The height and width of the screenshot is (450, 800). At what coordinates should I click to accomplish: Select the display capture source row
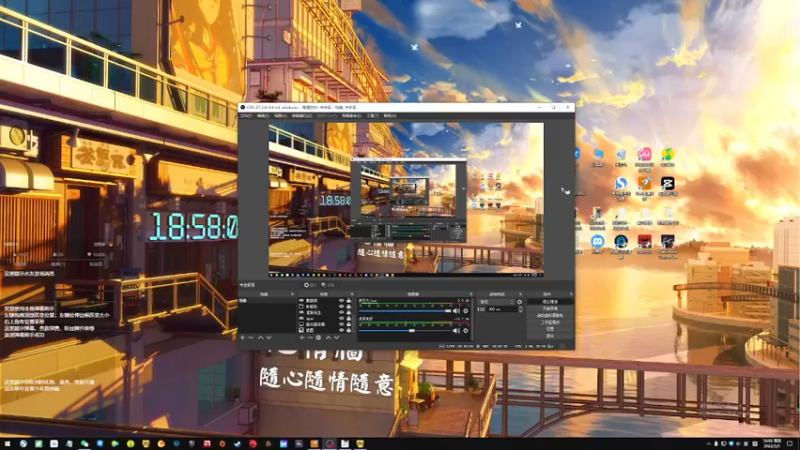tap(324, 324)
